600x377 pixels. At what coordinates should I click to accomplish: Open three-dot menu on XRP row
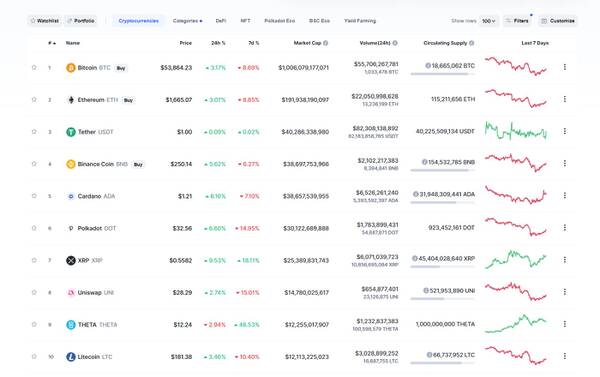565,260
